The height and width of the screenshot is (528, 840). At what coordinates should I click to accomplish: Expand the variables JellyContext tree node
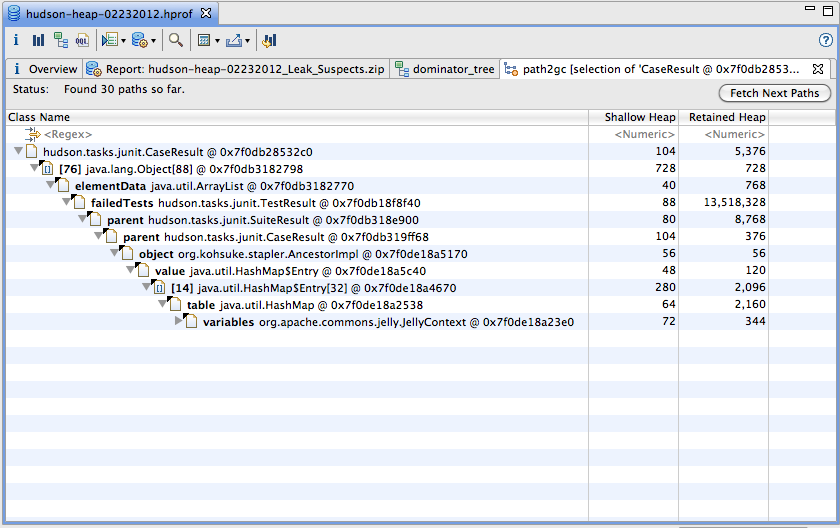[180, 322]
